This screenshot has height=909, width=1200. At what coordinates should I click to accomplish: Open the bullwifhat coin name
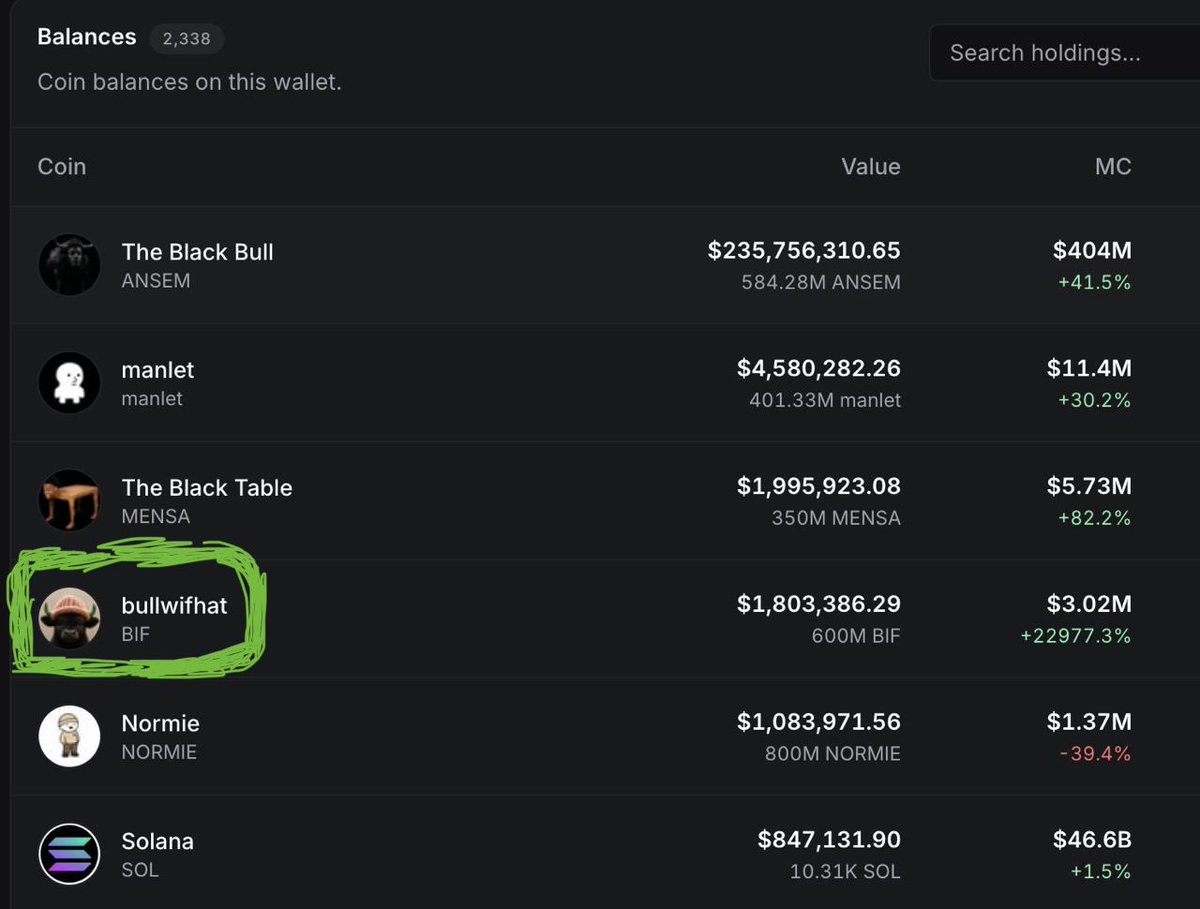tap(174, 605)
